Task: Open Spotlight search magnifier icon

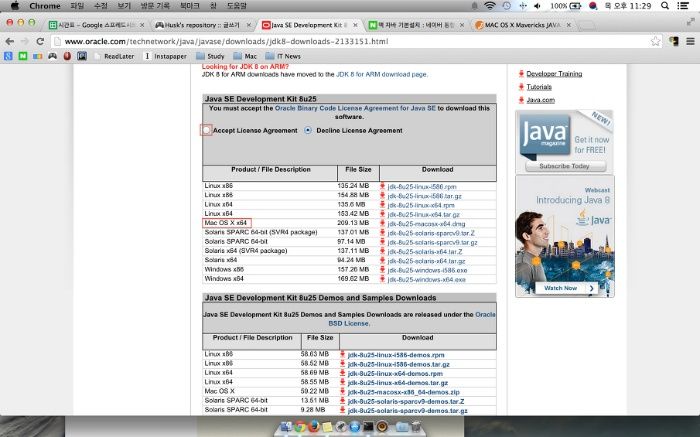Action: 665,6
